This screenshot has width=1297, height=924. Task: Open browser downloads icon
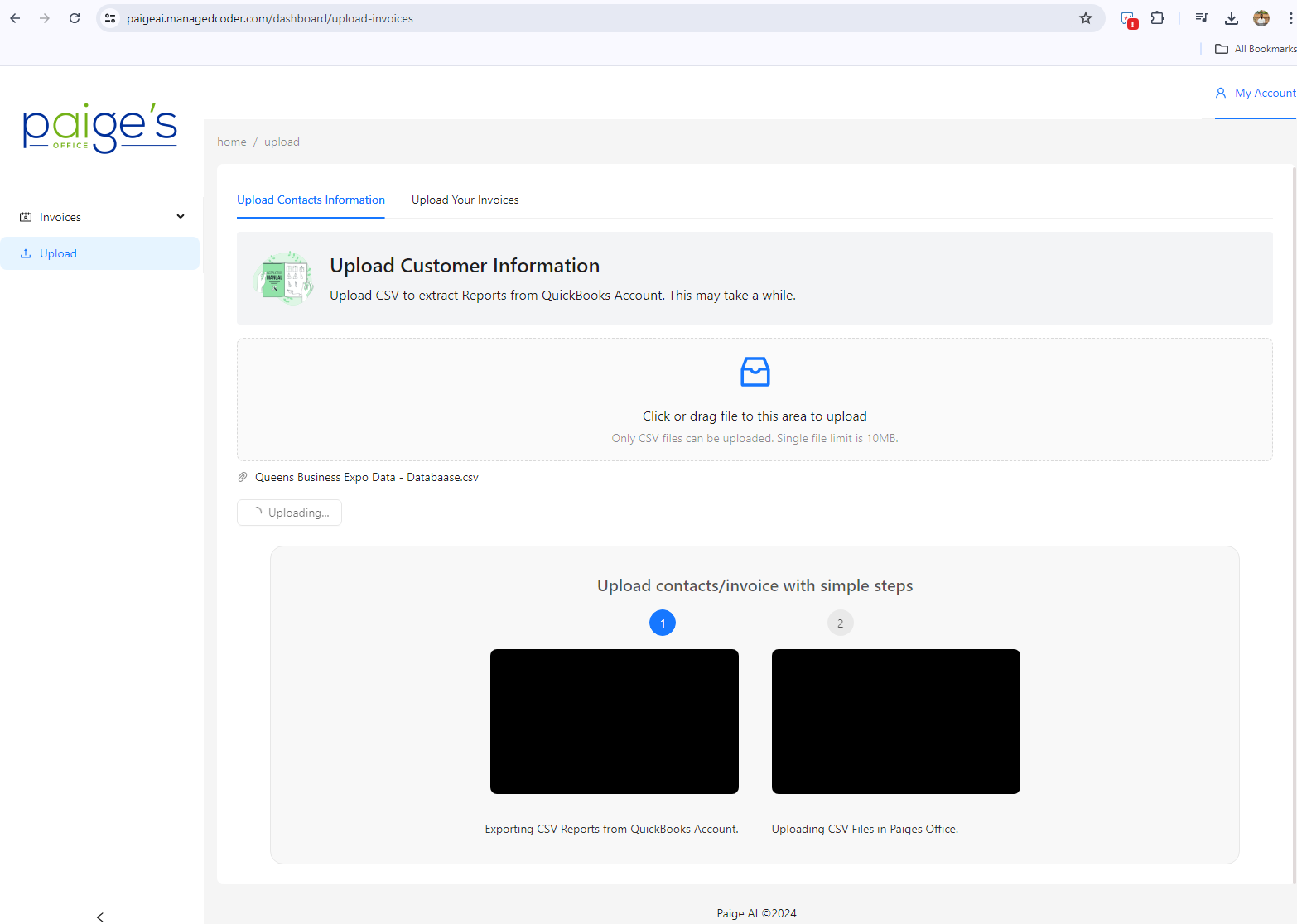(x=1231, y=18)
